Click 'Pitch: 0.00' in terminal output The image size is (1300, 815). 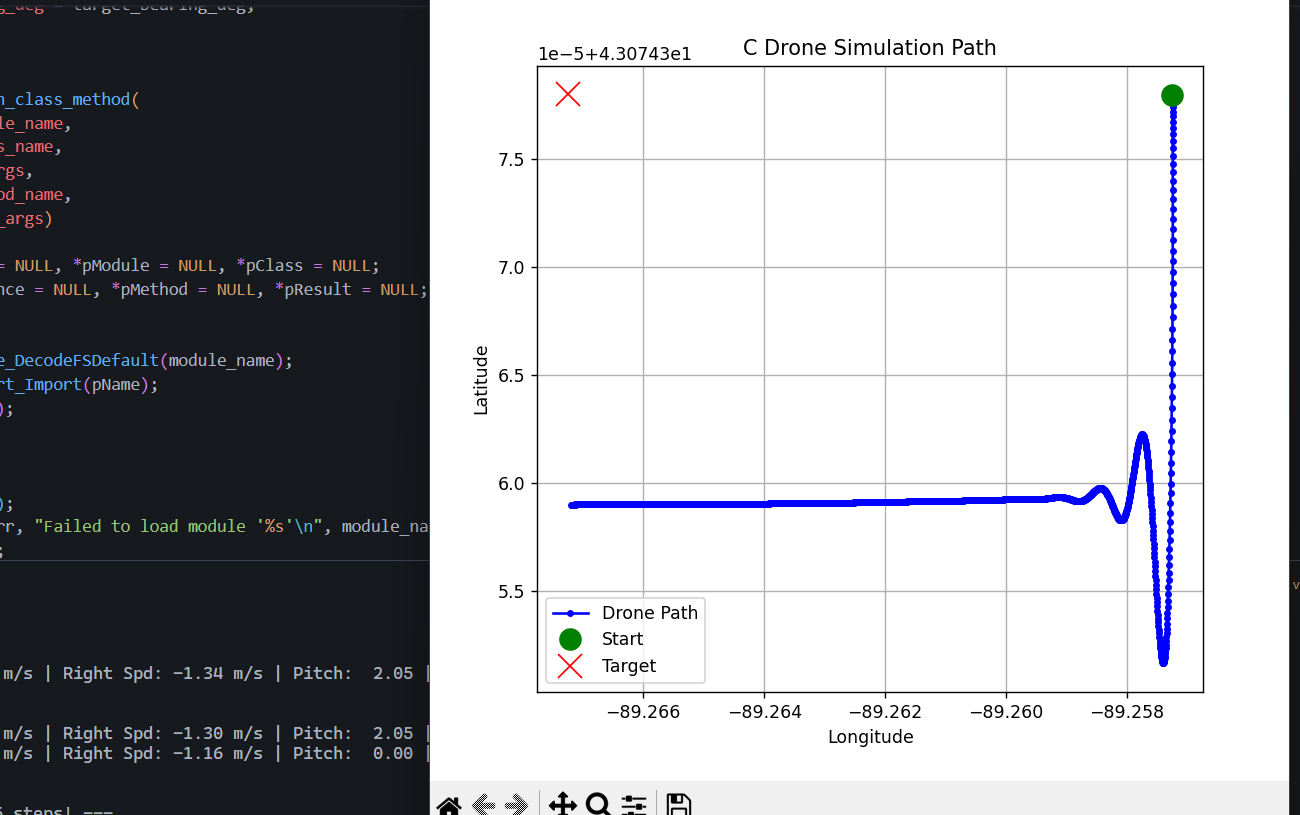[353, 753]
